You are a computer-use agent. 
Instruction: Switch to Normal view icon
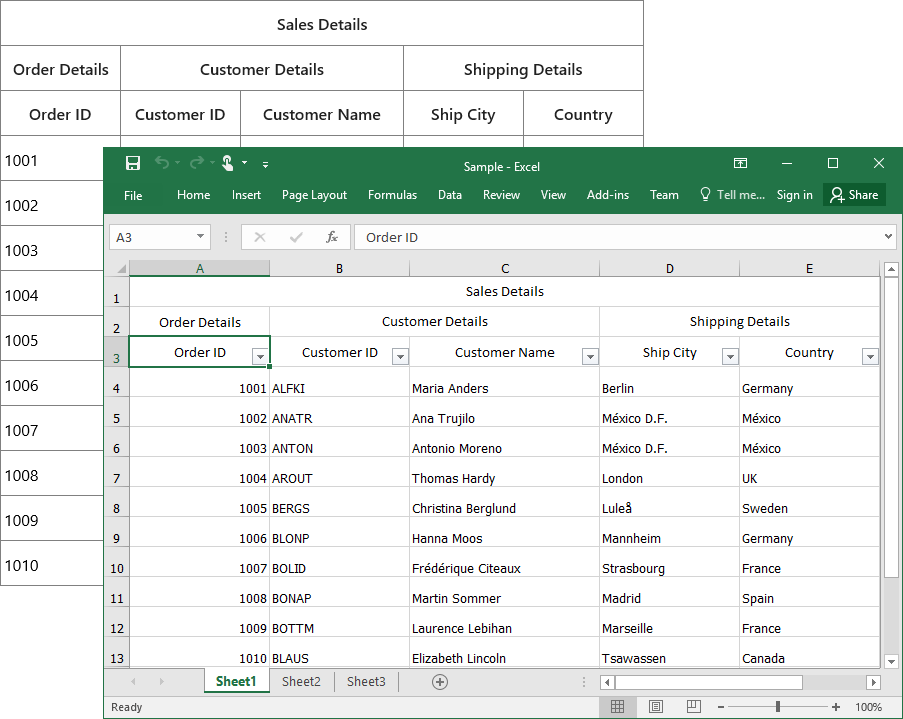click(x=617, y=707)
